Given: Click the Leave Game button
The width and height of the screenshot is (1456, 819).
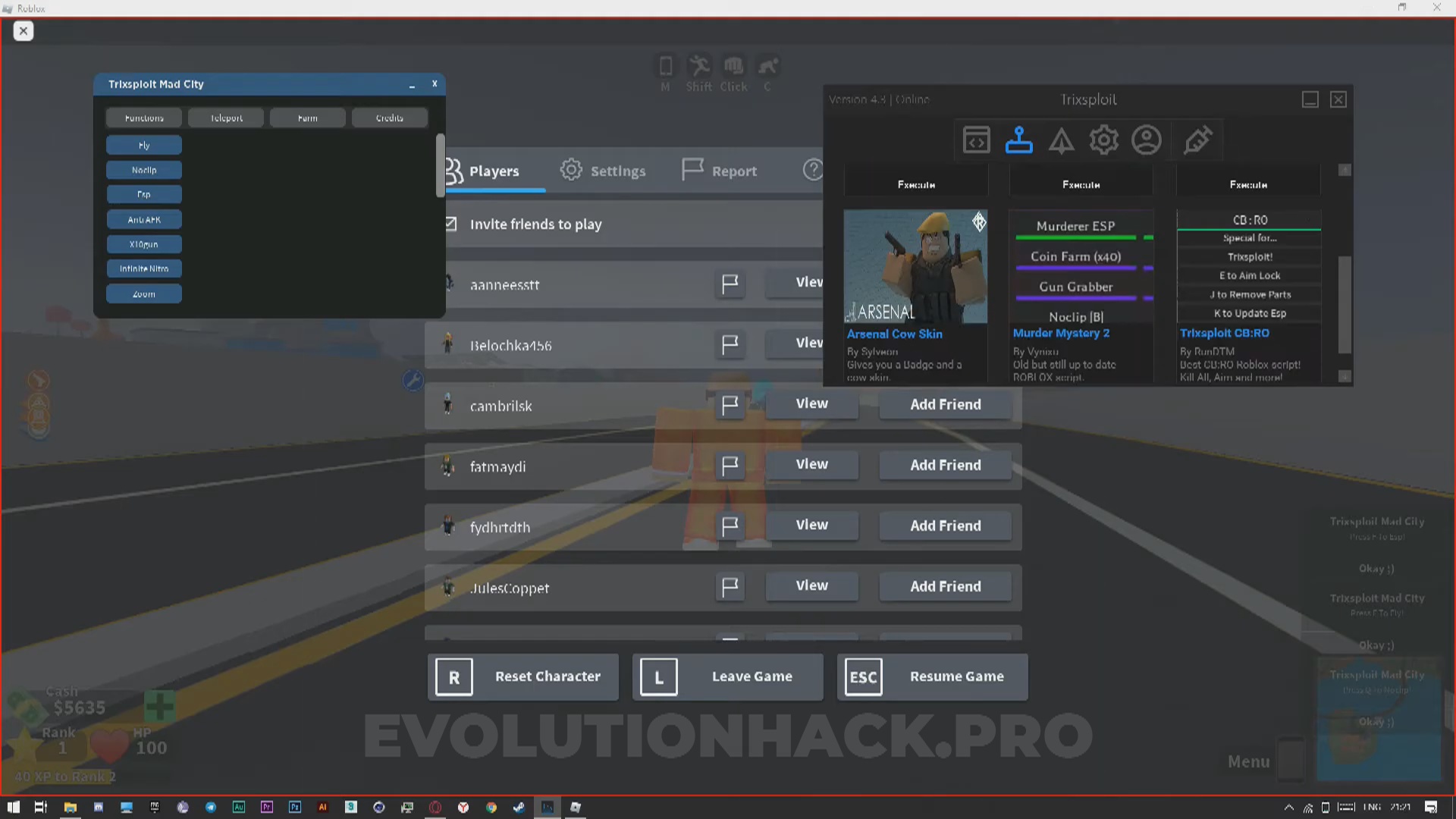Looking at the screenshot, I should (728, 676).
